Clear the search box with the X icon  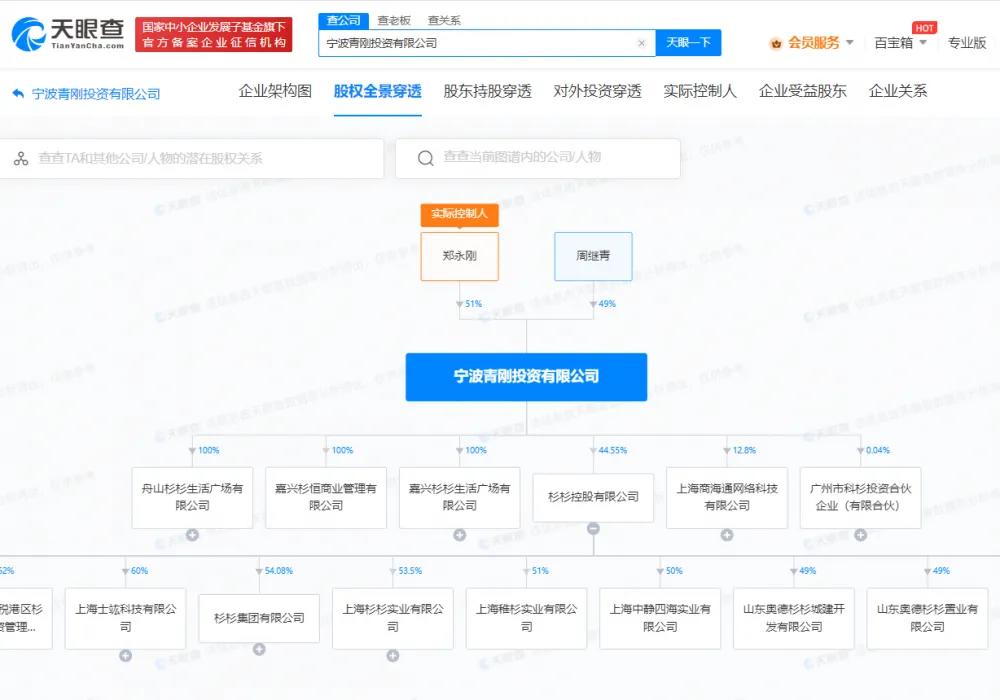[642, 43]
